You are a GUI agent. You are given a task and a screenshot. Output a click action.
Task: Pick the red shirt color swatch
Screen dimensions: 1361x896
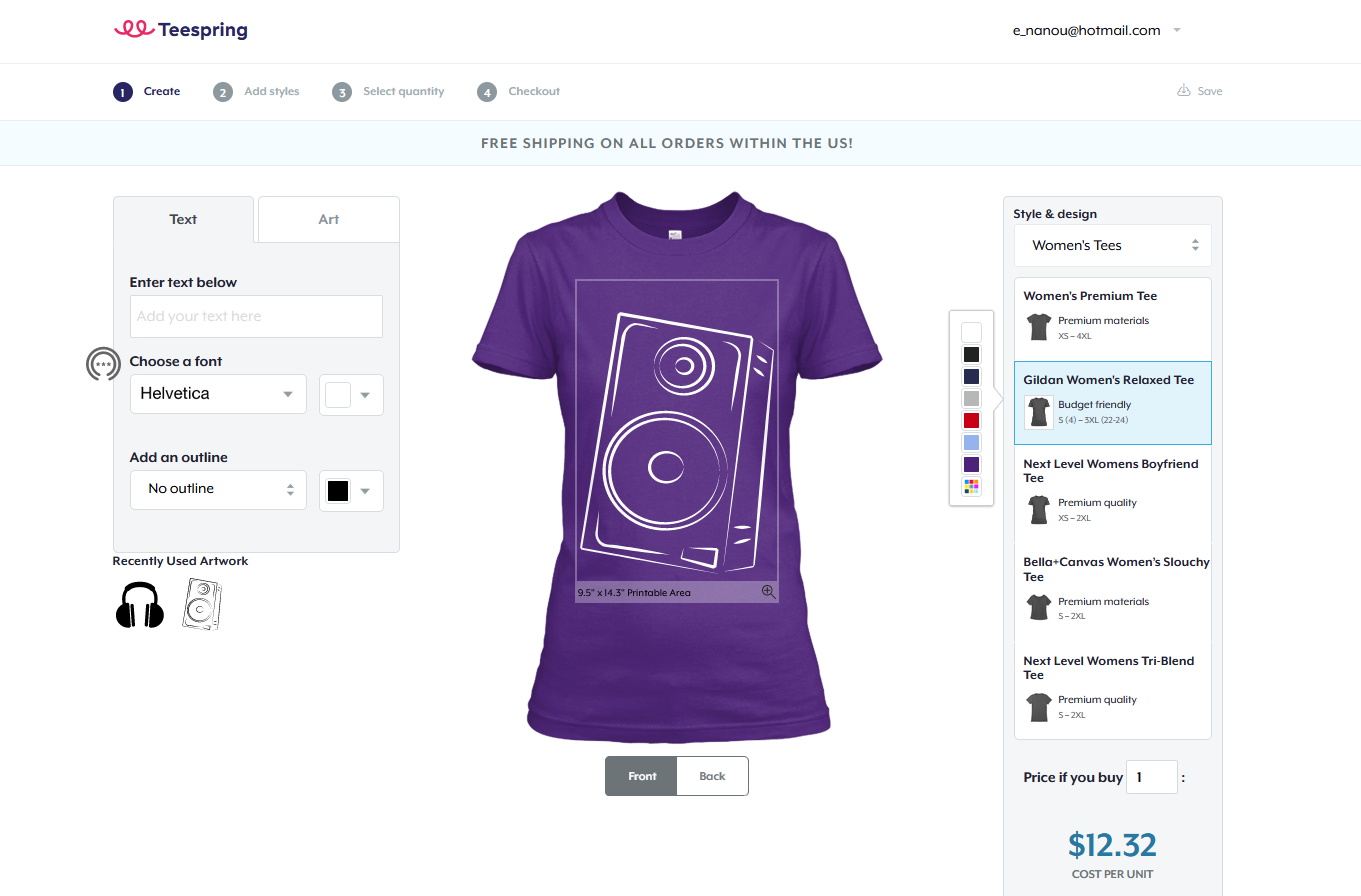pos(971,421)
